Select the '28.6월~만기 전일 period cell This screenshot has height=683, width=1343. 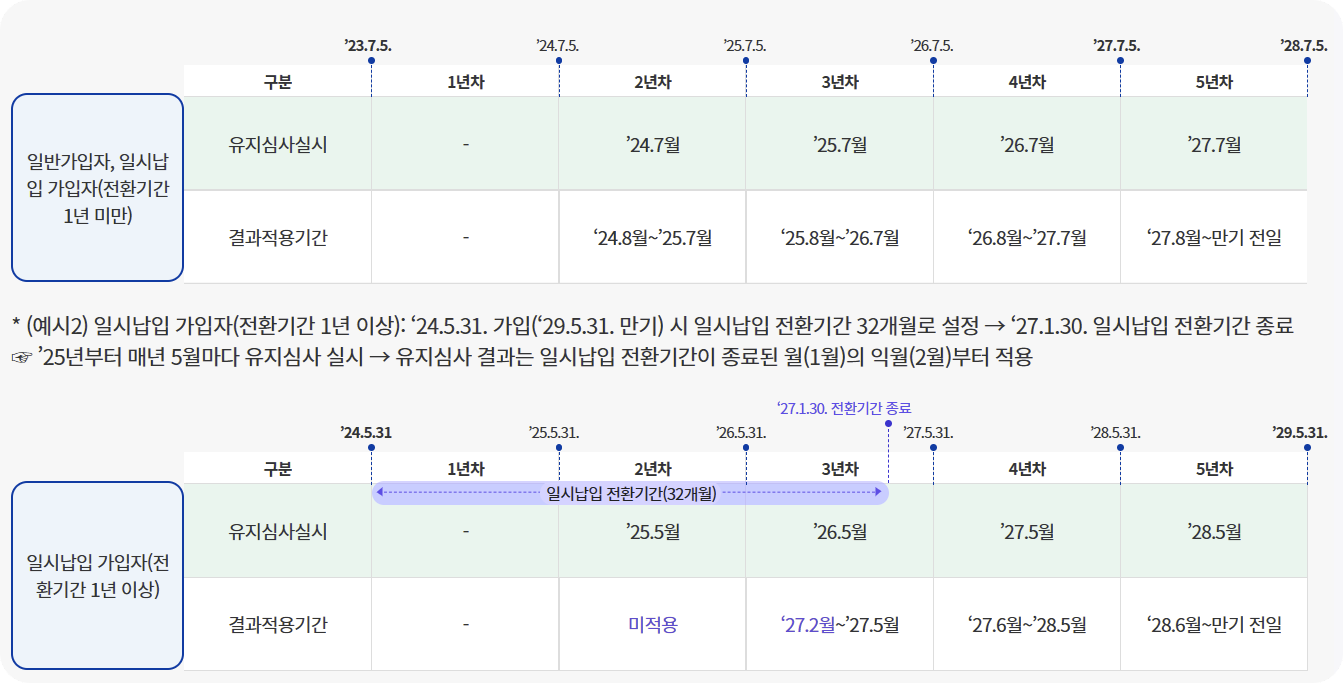click(x=1214, y=625)
